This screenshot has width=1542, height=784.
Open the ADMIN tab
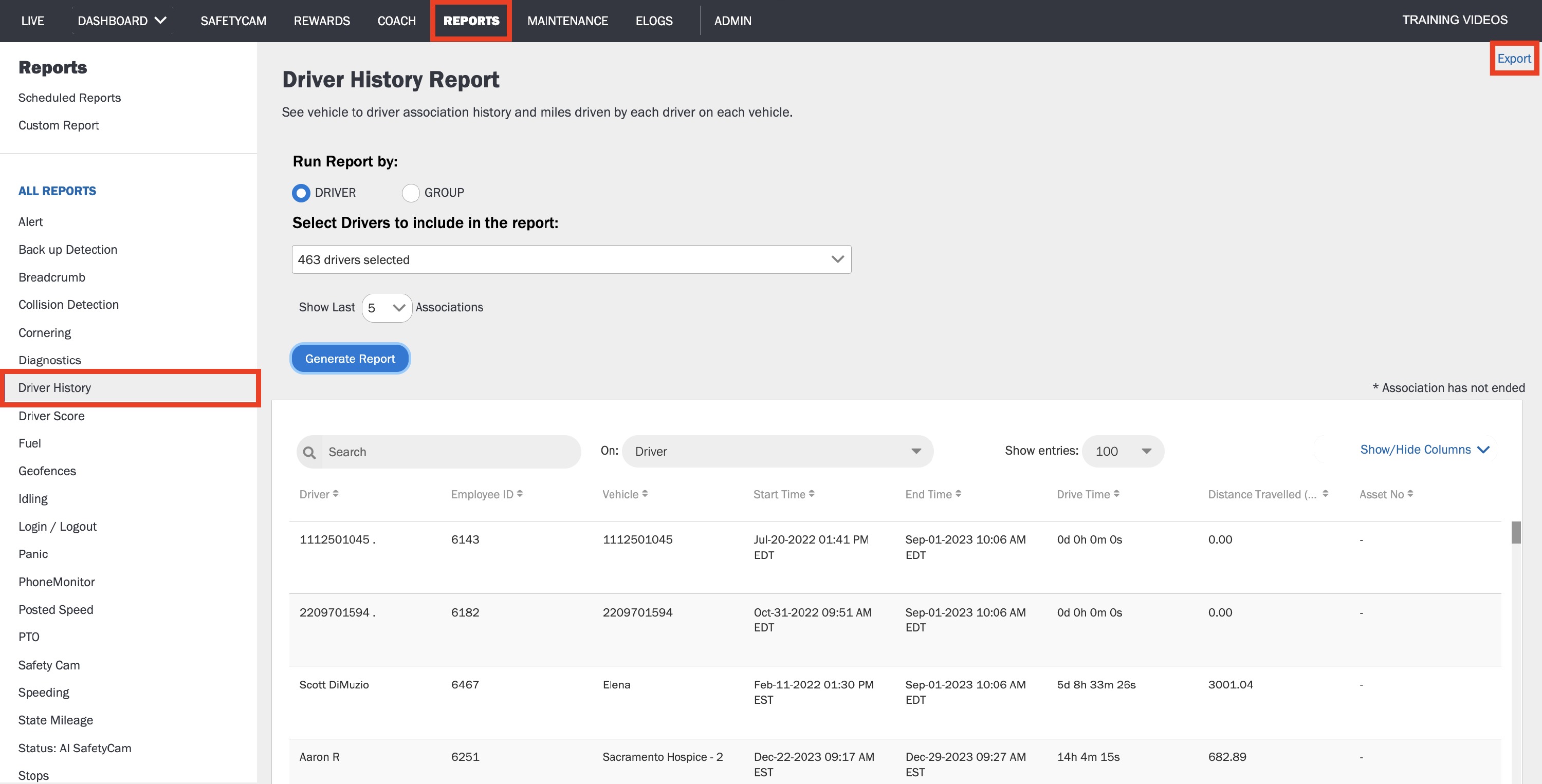(x=732, y=21)
